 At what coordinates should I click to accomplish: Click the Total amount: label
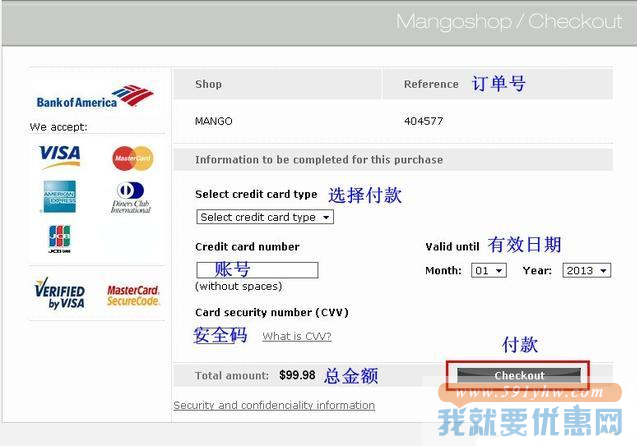(x=232, y=375)
